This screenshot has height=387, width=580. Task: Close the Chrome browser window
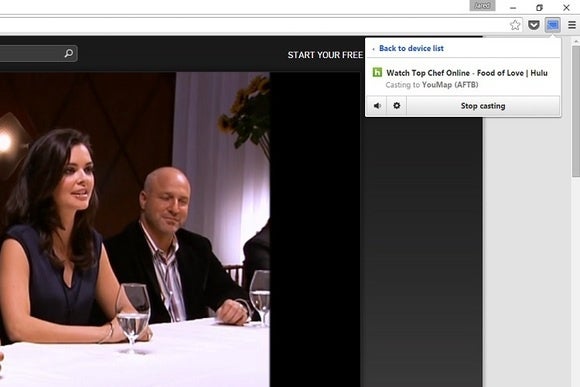566,7
